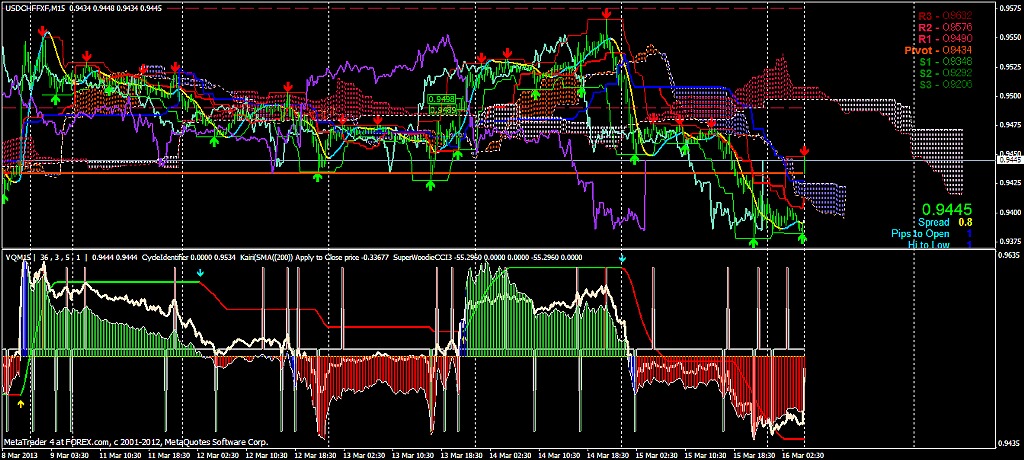Click the green 0.9498 price tag on chart
The height and width of the screenshot is (460, 1024).
[441, 100]
